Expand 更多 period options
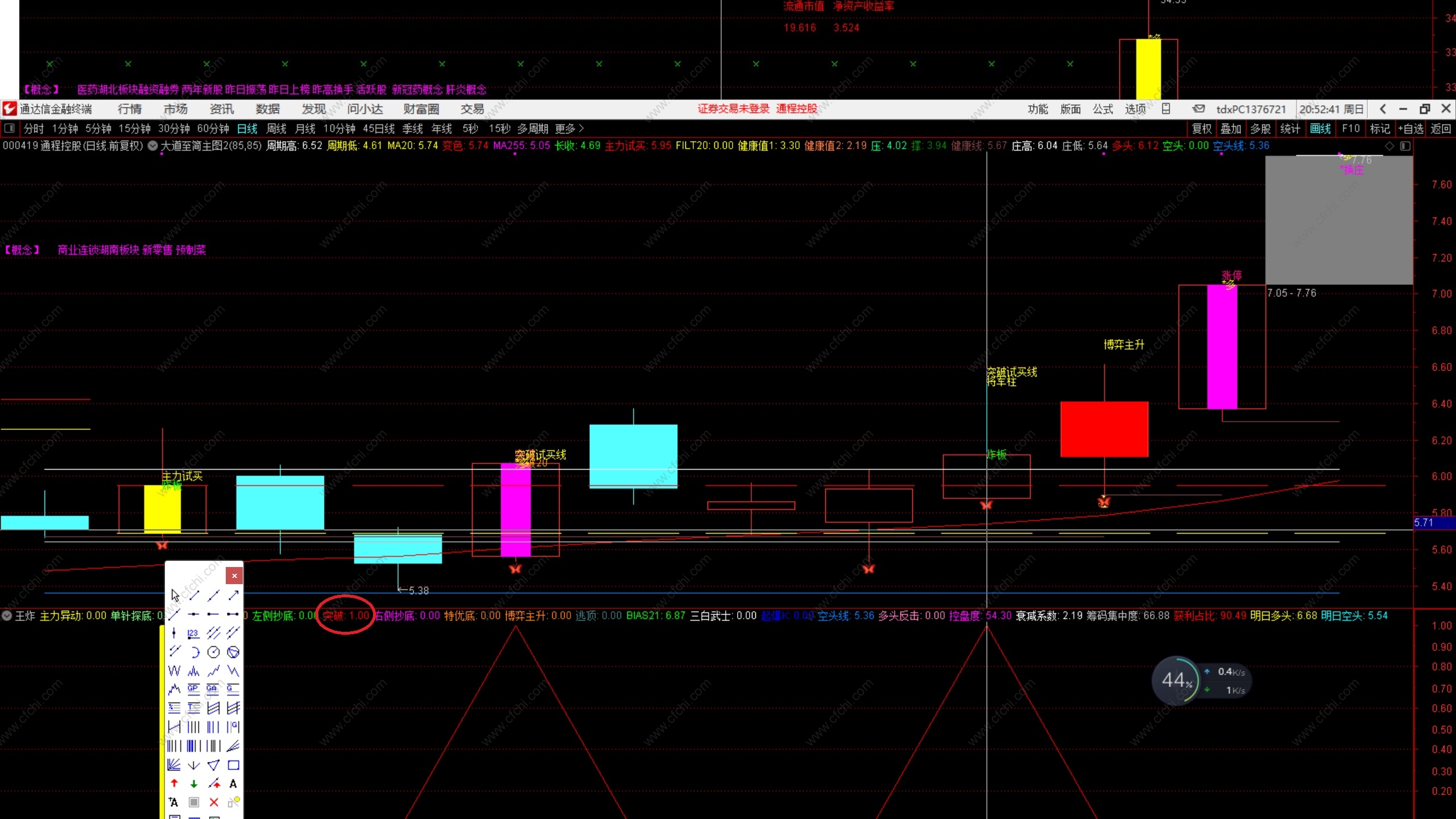This screenshot has width=1456, height=819. [569, 129]
